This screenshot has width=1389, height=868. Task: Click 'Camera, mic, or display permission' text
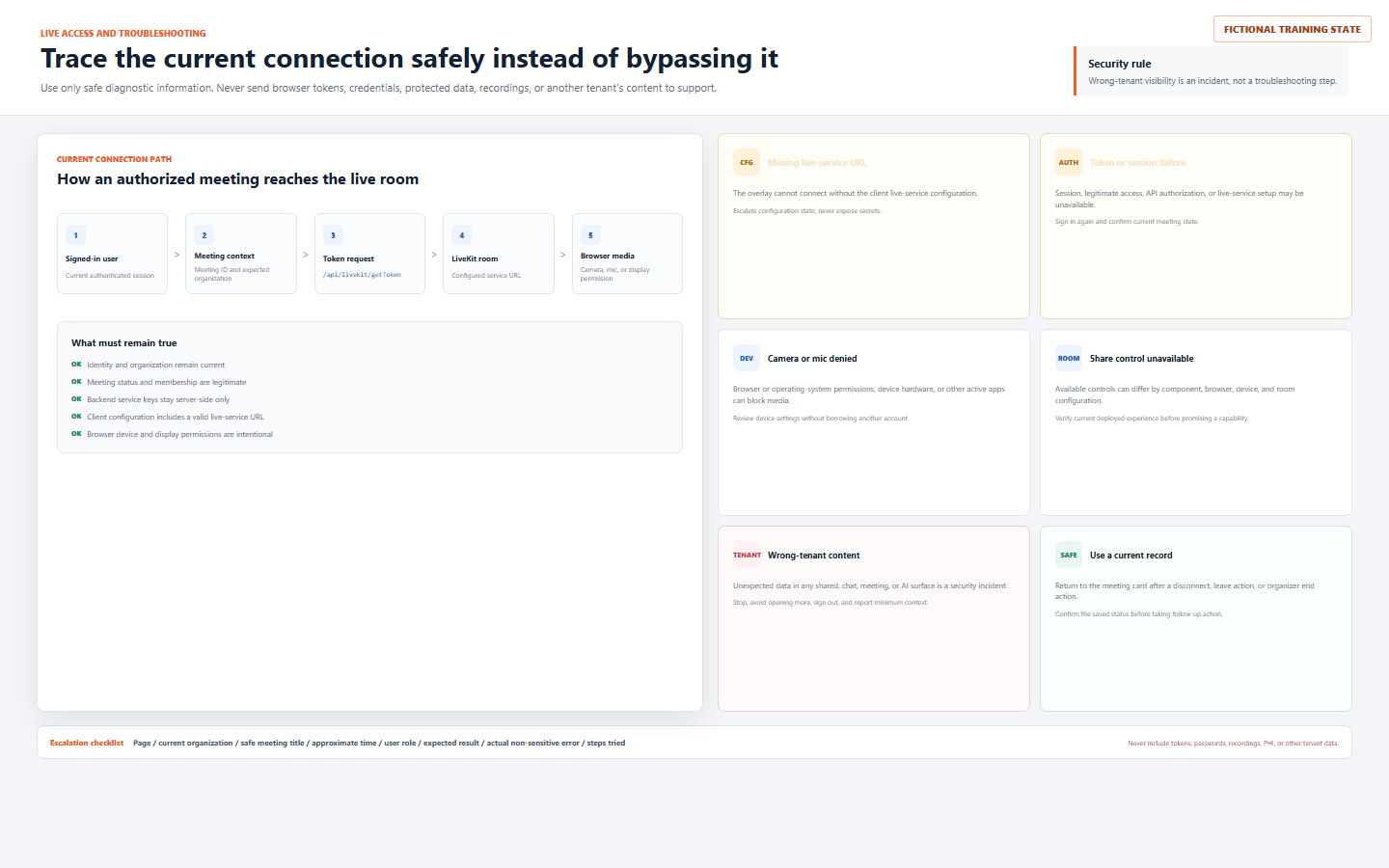click(615, 274)
